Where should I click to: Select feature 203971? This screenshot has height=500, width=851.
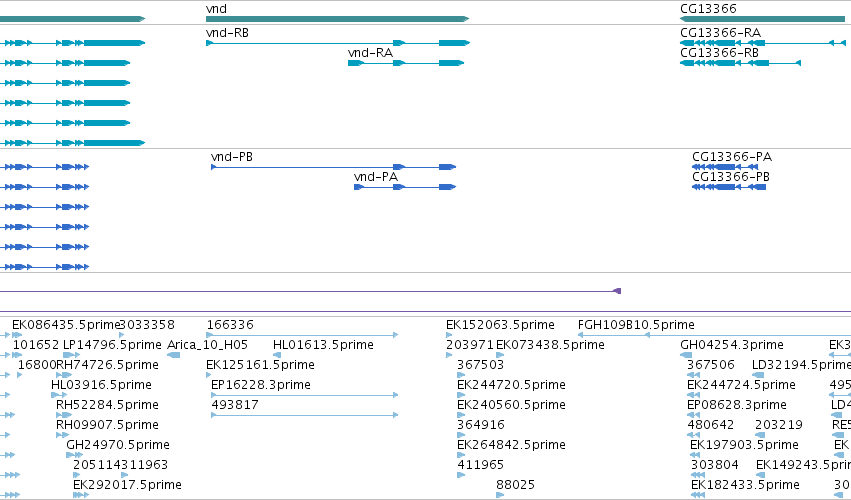pos(469,345)
